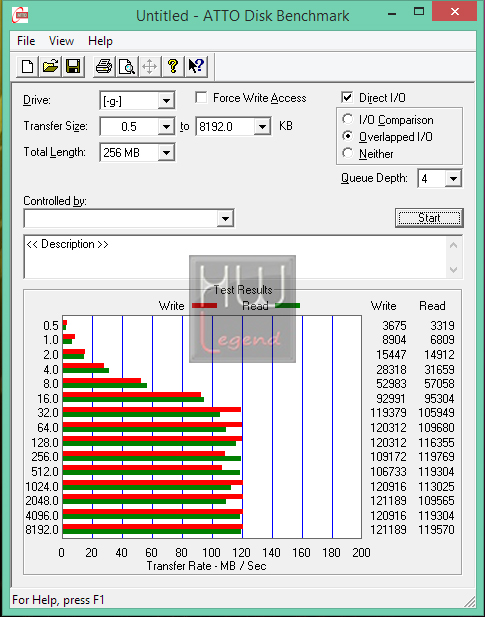Open the Help menu
485x617 pixels.
coord(100,41)
